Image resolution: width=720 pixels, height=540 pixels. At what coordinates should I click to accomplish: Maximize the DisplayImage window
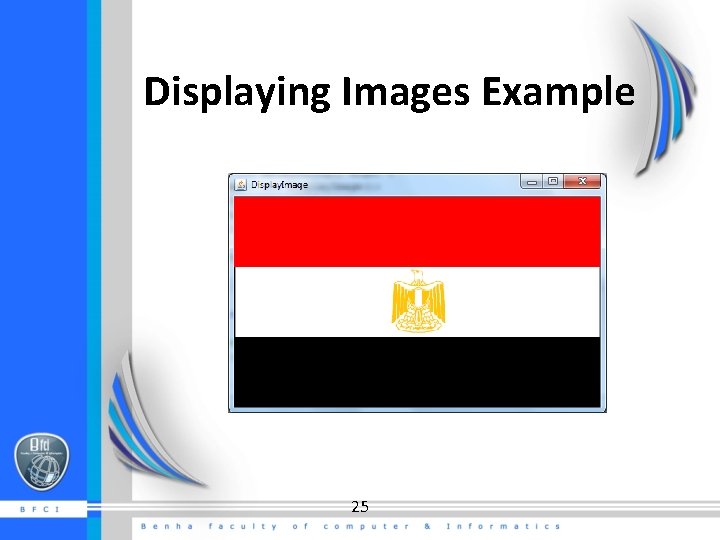[x=553, y=181]
